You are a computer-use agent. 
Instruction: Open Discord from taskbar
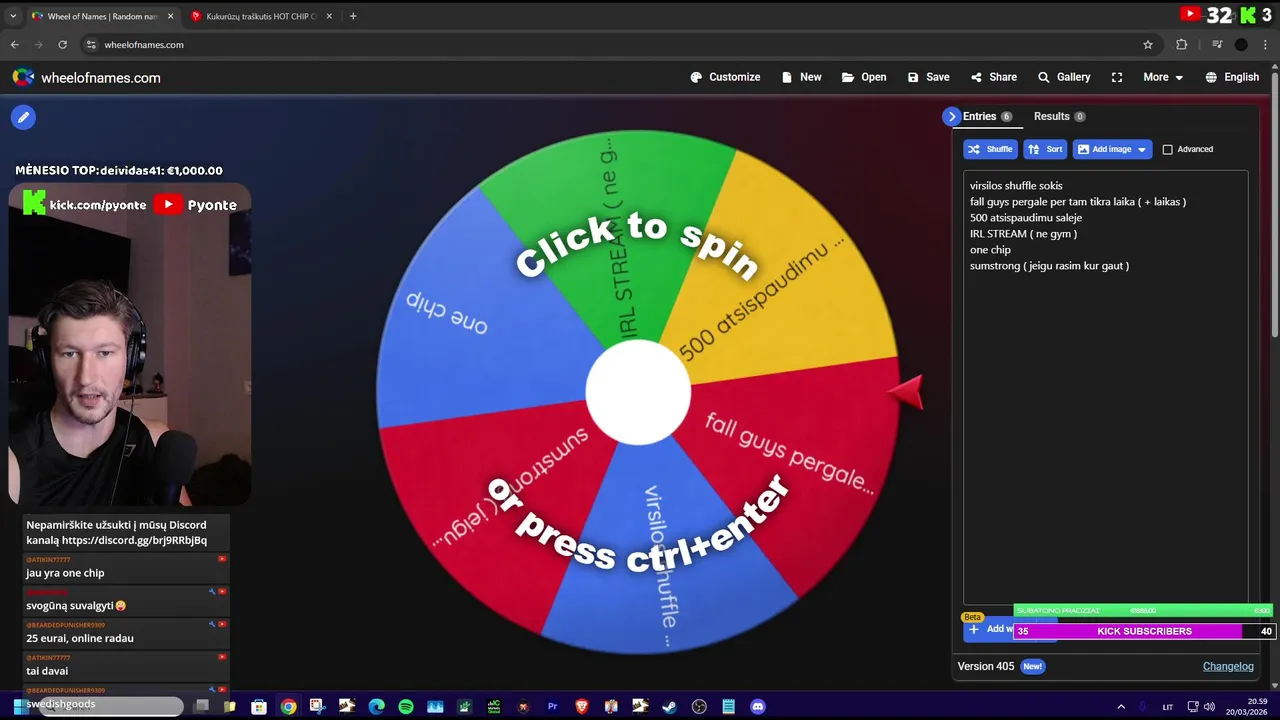(758, 707)
